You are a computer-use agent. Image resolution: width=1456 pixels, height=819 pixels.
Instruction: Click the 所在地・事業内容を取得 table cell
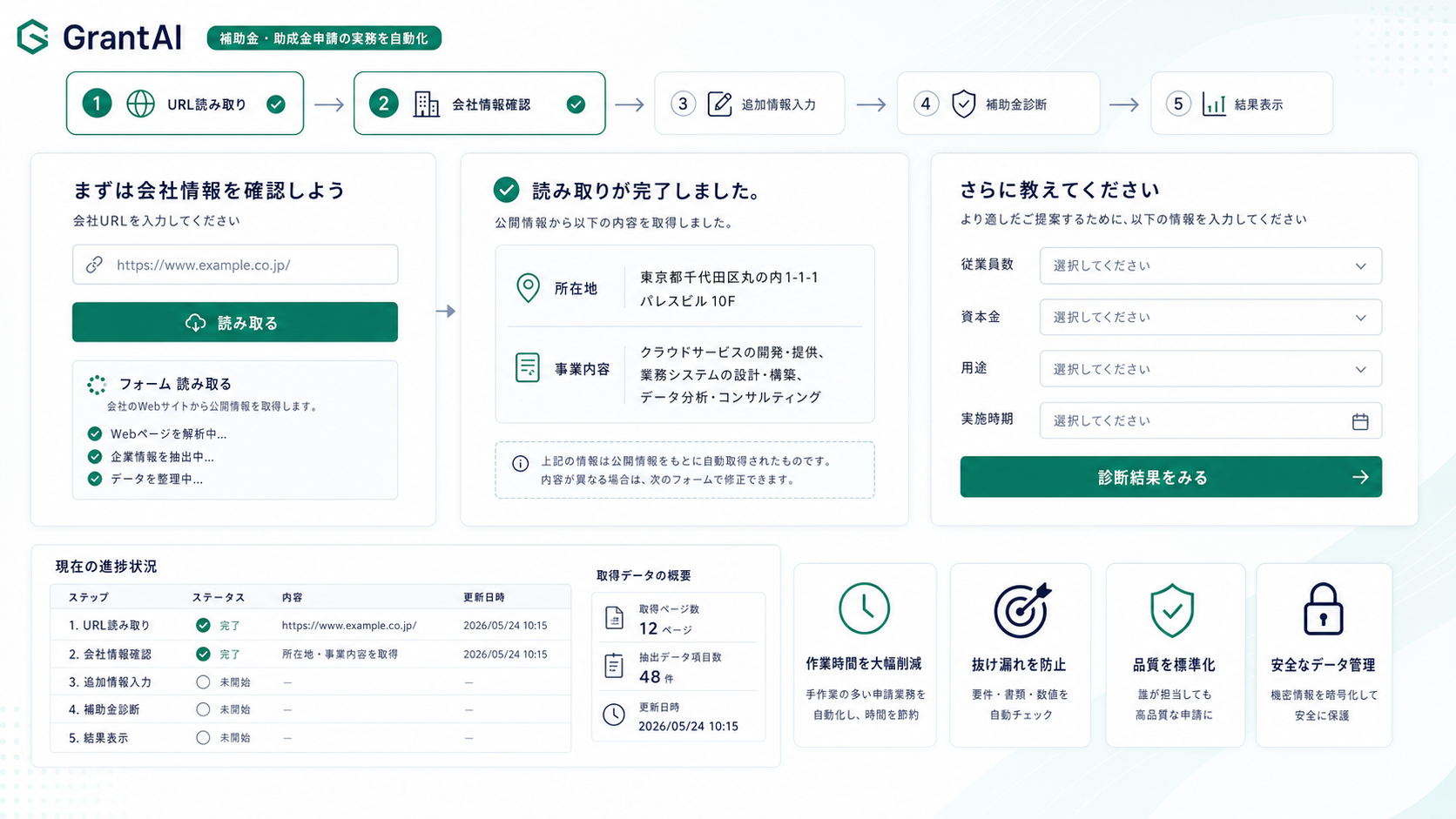coord(340,654)
